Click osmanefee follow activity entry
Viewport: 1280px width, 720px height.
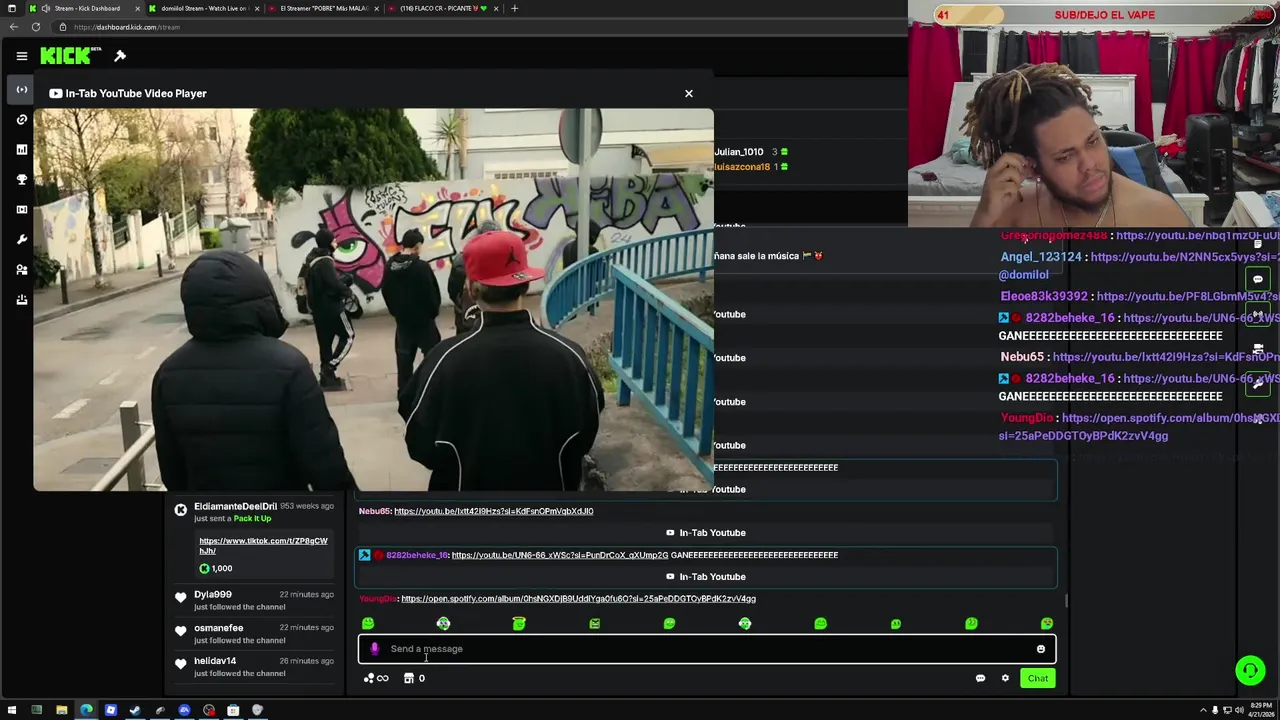(x=254, y=633)
